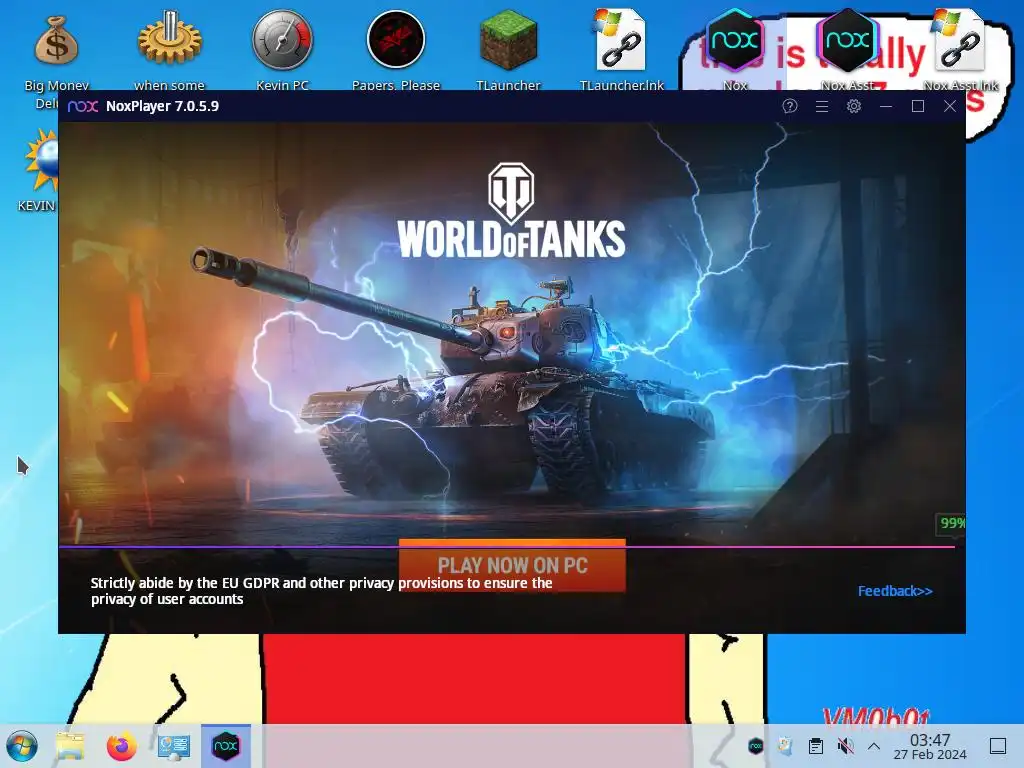Click the show desktop button
The width and height of the screenshot is (1024, 768).
[998, 746]
